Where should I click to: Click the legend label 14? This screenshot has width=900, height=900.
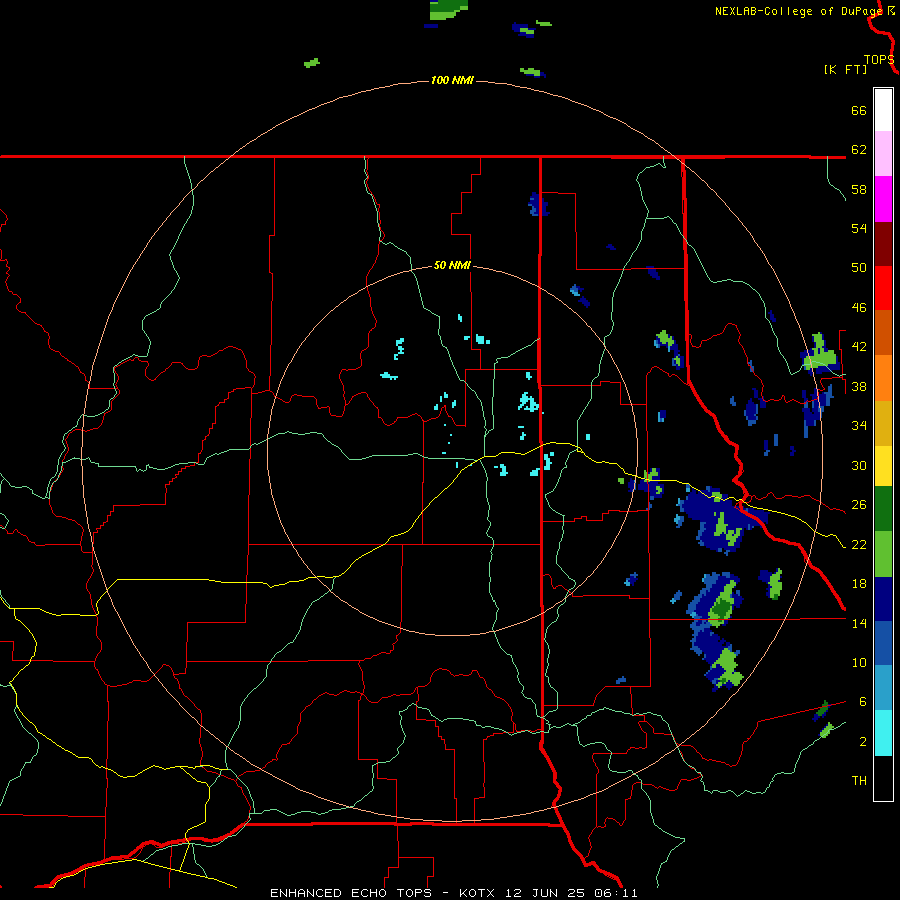[859, 623]
